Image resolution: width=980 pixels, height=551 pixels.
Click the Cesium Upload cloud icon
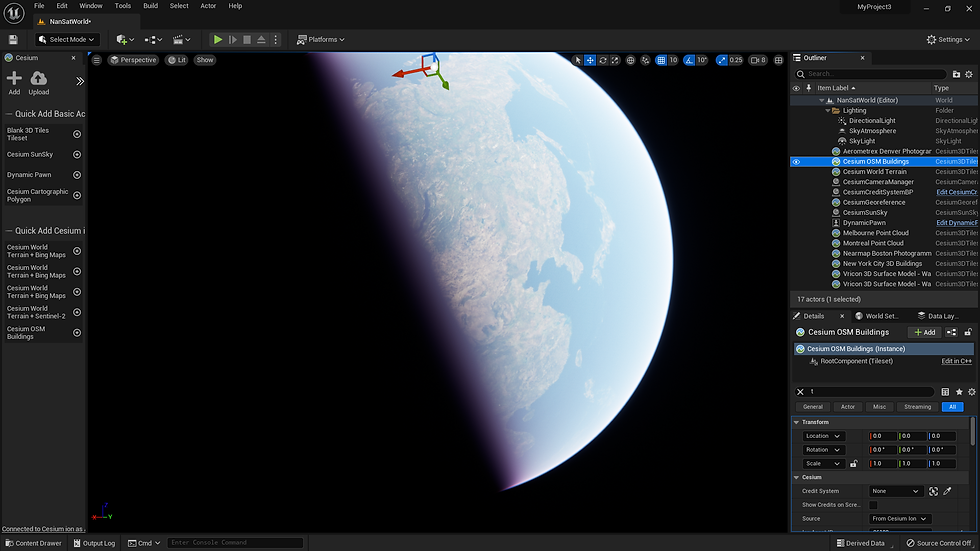[39, 82]
